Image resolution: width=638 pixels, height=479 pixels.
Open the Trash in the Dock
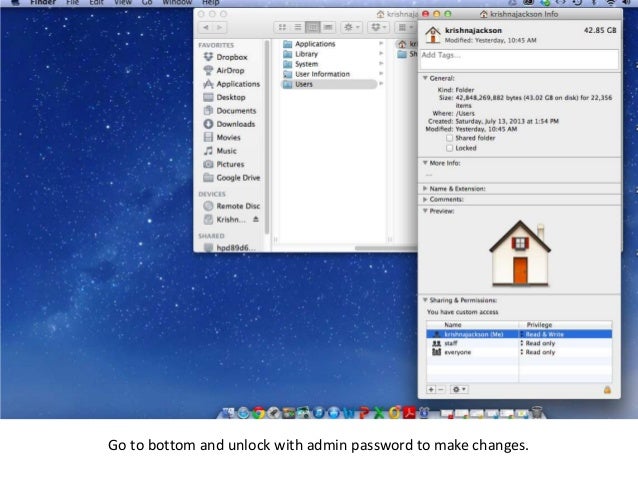tap(537, 413)
